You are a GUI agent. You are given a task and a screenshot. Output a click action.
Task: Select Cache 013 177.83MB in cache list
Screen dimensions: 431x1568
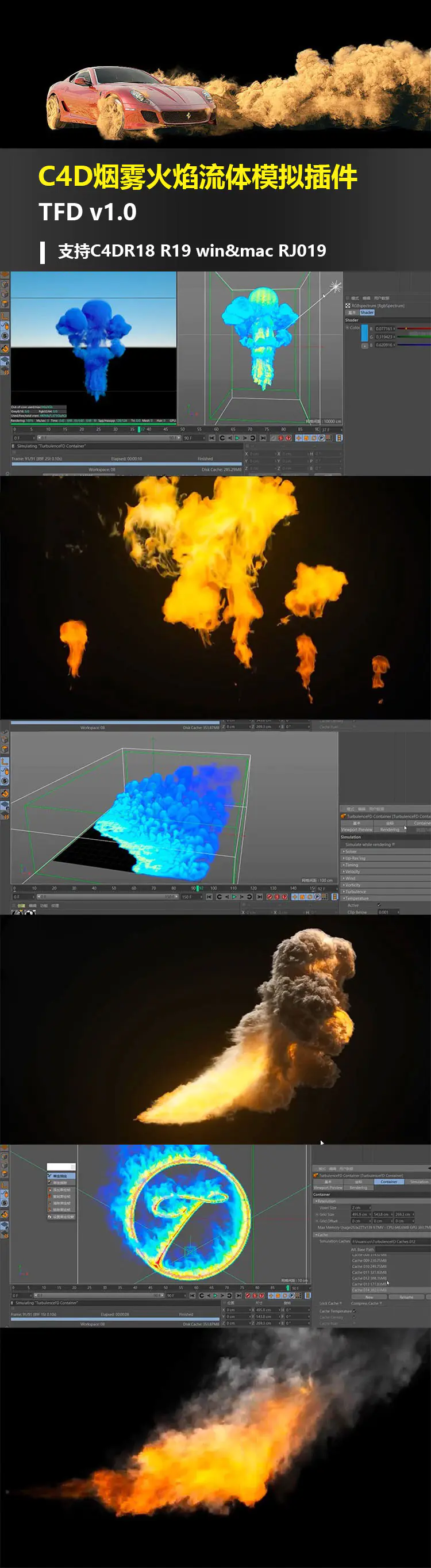370,1285
